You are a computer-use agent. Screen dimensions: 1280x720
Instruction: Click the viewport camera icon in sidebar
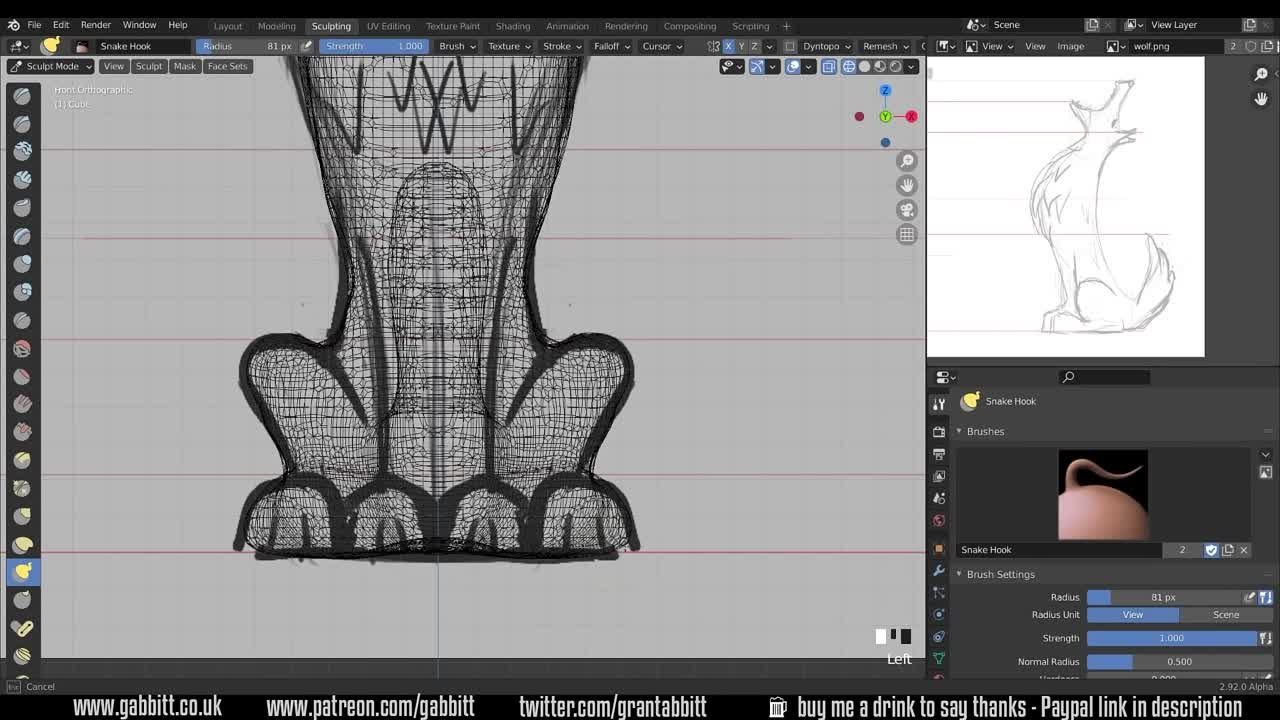(x=906, y=209)
